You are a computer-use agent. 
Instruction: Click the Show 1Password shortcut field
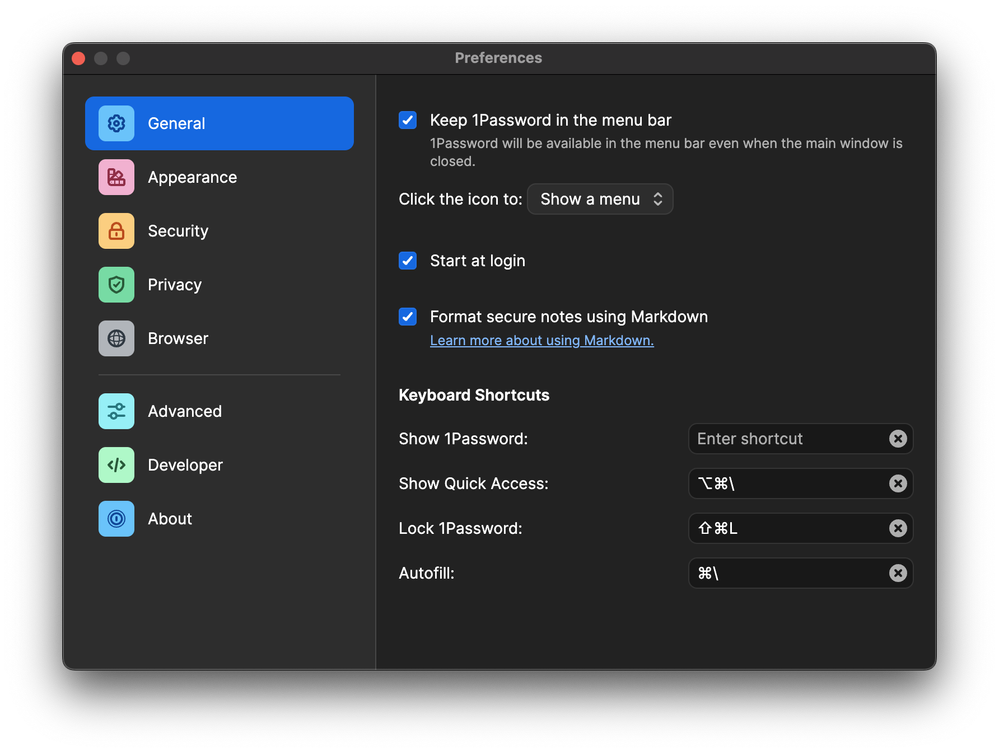click(x=785, y=439)
